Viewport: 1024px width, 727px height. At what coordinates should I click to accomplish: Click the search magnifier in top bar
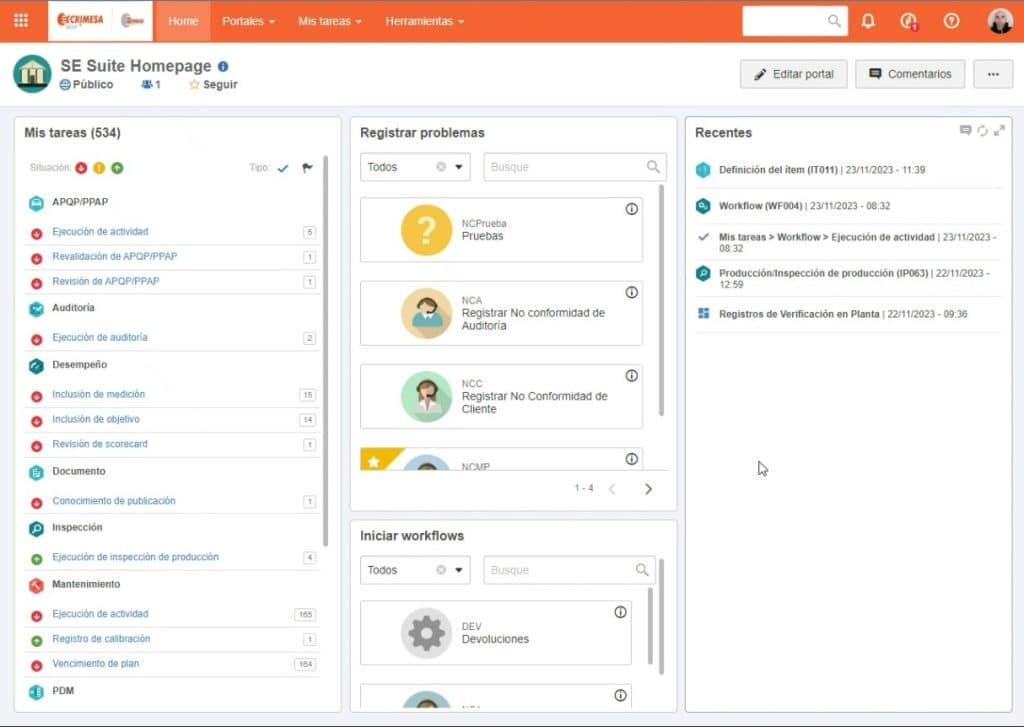coord(834,21)
